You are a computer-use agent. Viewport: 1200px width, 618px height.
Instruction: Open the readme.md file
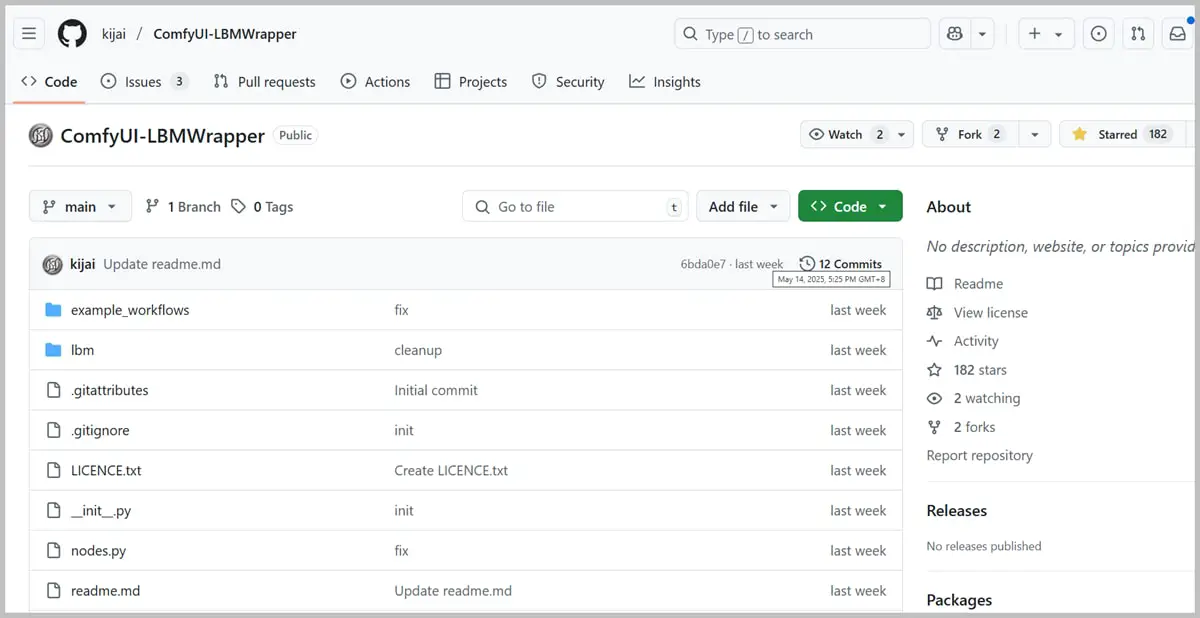pyautogui.click(x=105, y=590)
